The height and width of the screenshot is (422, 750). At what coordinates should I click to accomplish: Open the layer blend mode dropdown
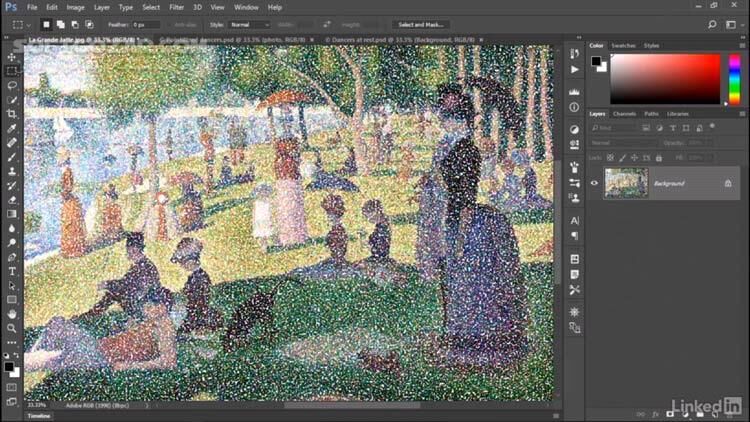pyautogui.click(x=623, y=143)
